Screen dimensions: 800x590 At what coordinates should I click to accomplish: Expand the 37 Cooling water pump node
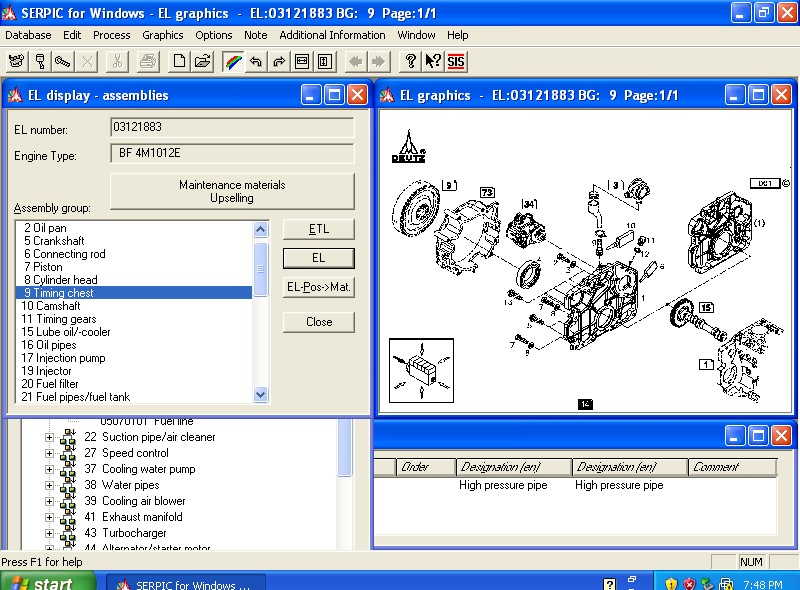pos(49,469)
